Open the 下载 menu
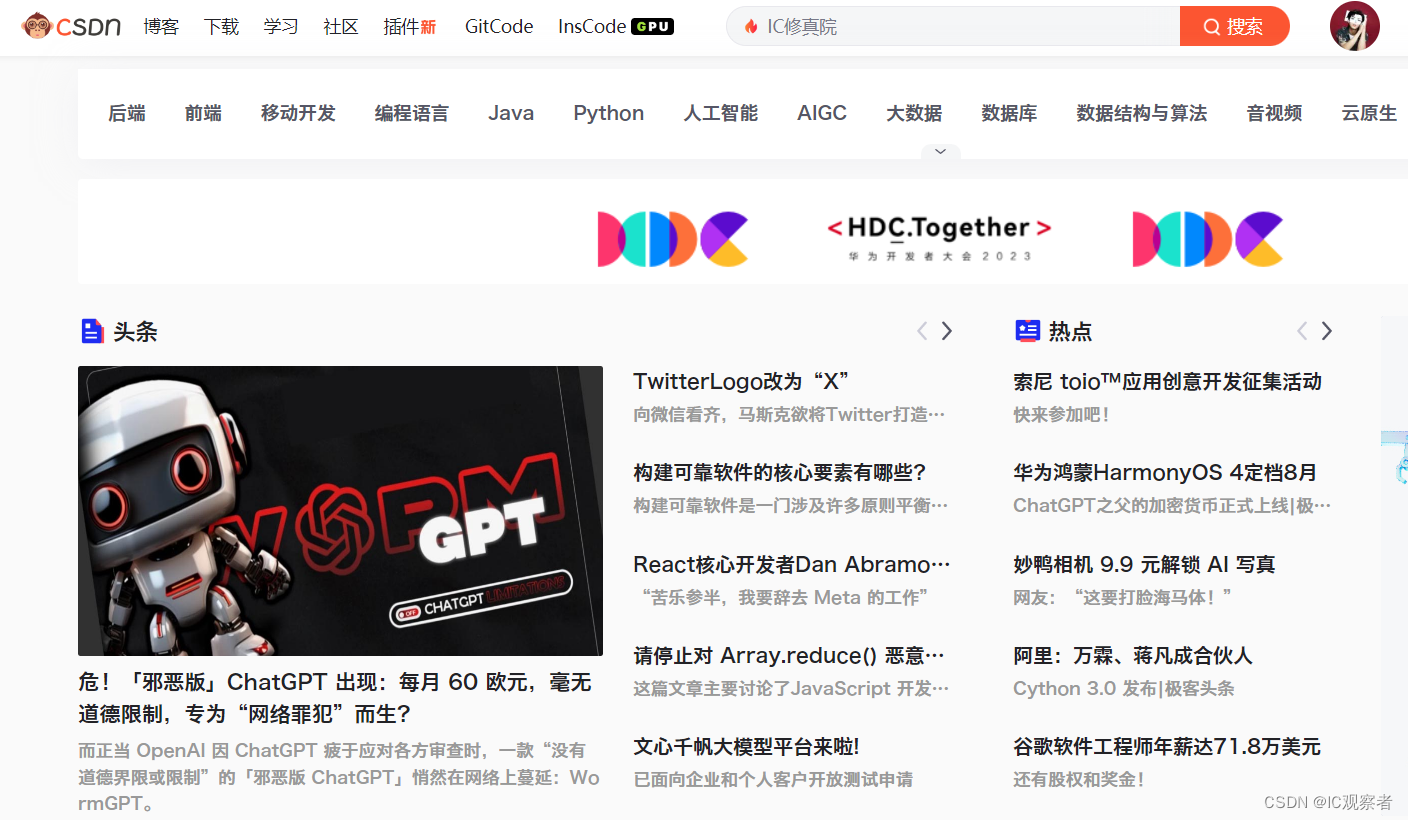1408x820 pixels. 221,27
